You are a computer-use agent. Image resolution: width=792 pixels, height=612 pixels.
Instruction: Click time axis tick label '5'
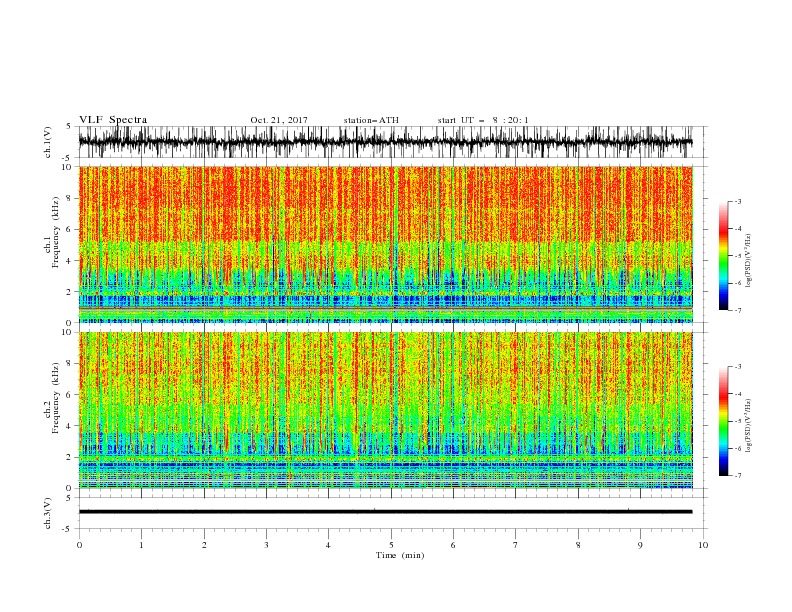[x=391, y=545]
